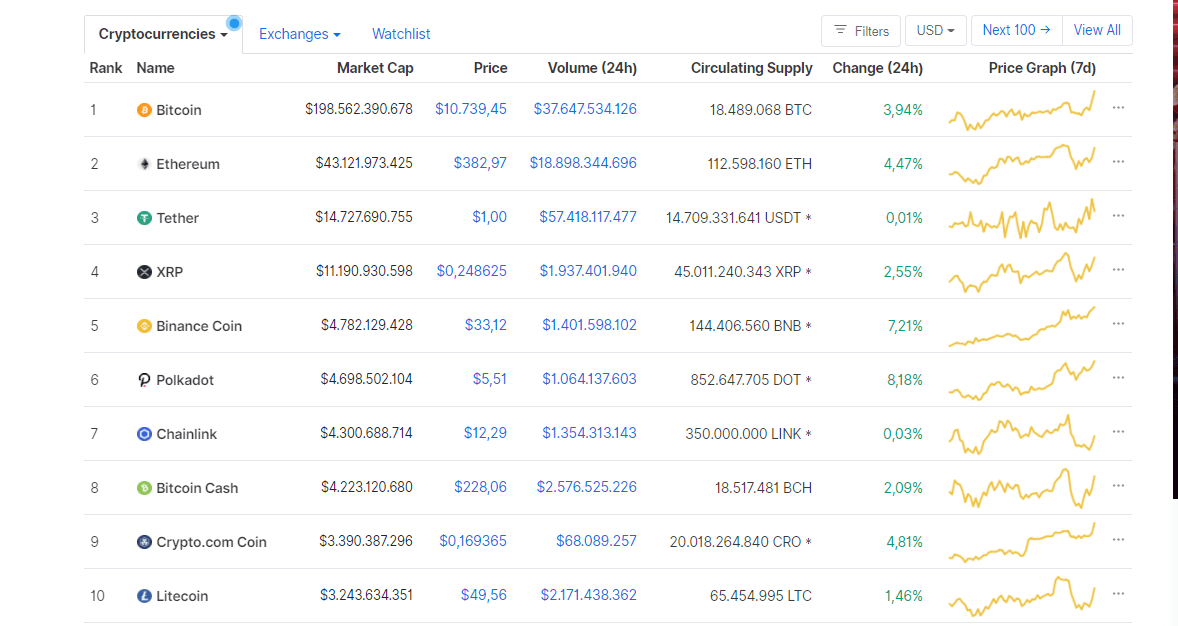Screen dimensions: 1178x626
Task: Open Ethereum 7-day price graph
Action: point(1021,164)
